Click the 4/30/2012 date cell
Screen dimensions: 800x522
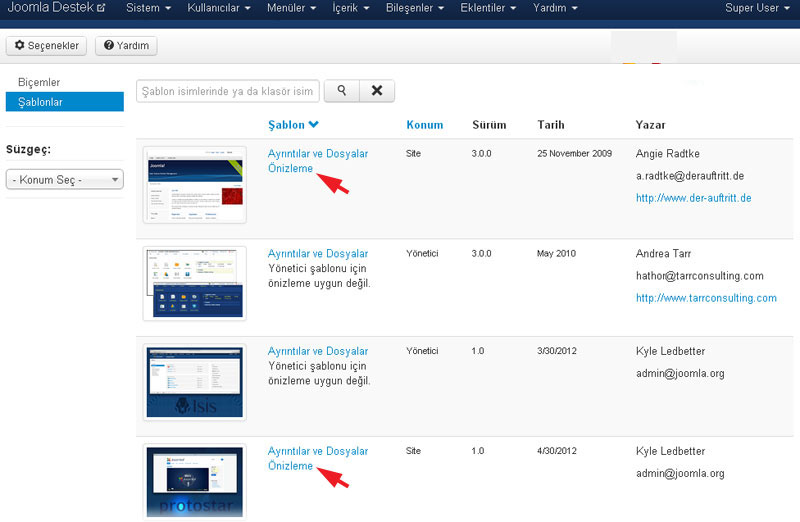(557, 451)
